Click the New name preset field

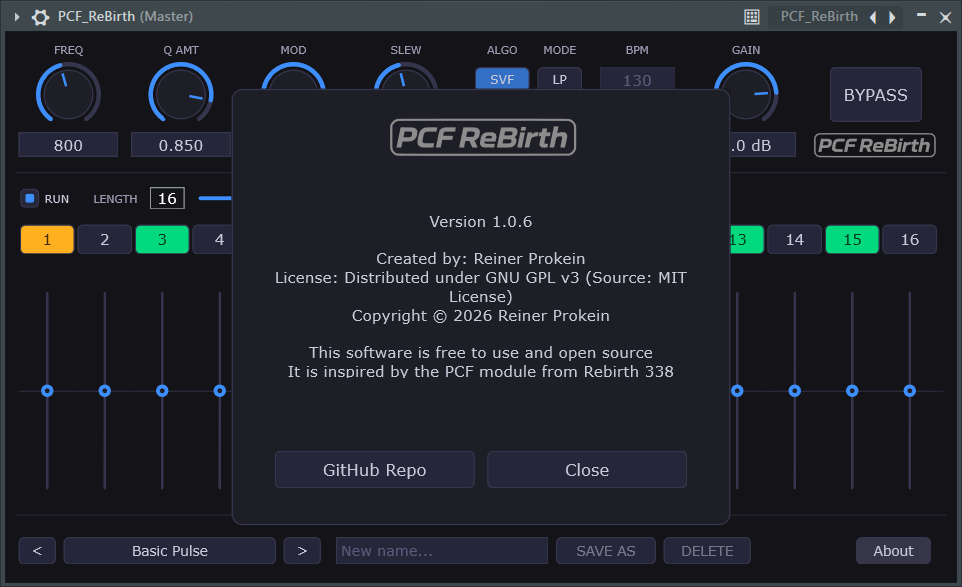tap(442, 551)
